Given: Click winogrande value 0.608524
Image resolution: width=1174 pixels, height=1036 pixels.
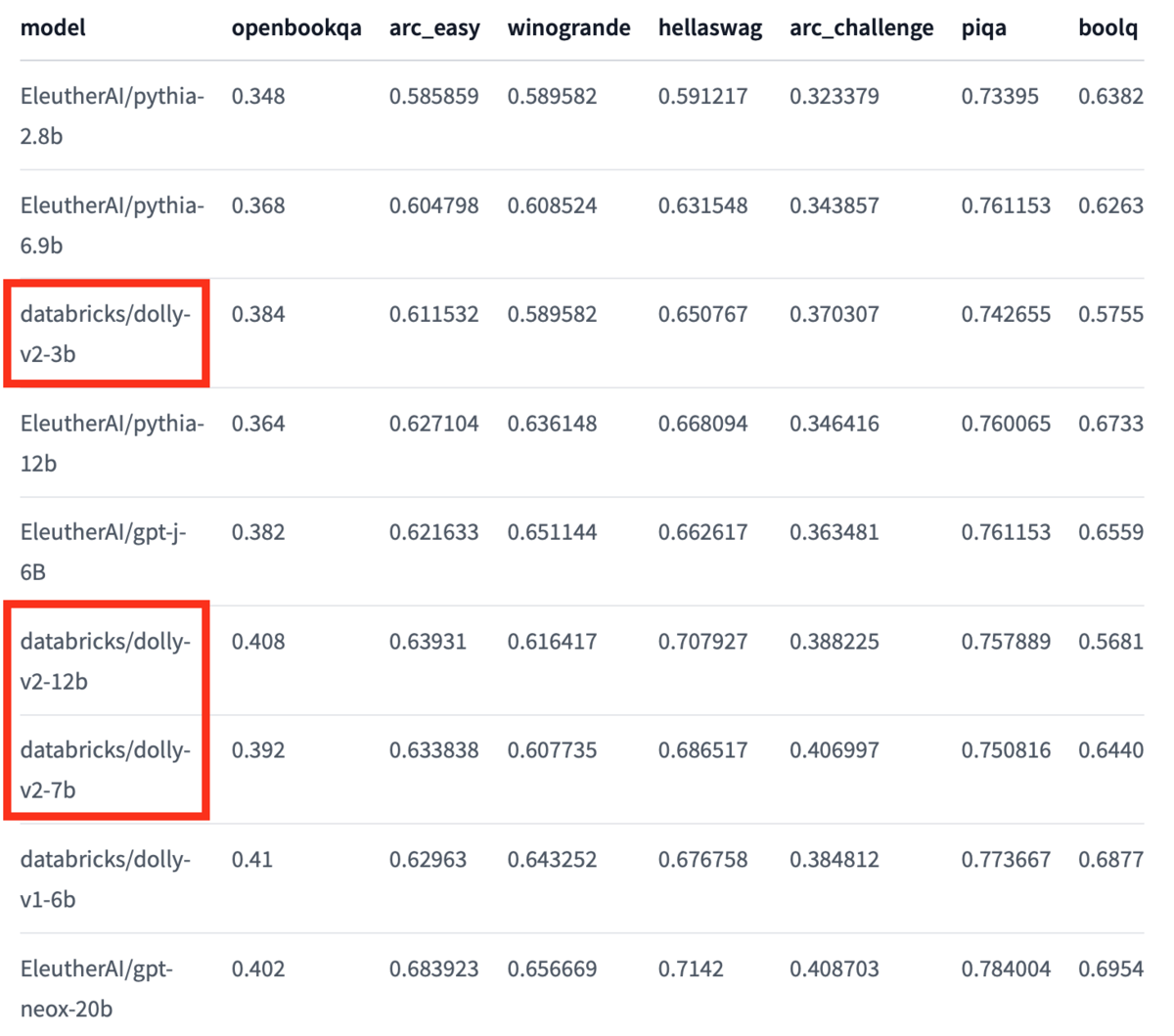Looking at the screenshot, I should pyautogui.click(x=552, y=205).
